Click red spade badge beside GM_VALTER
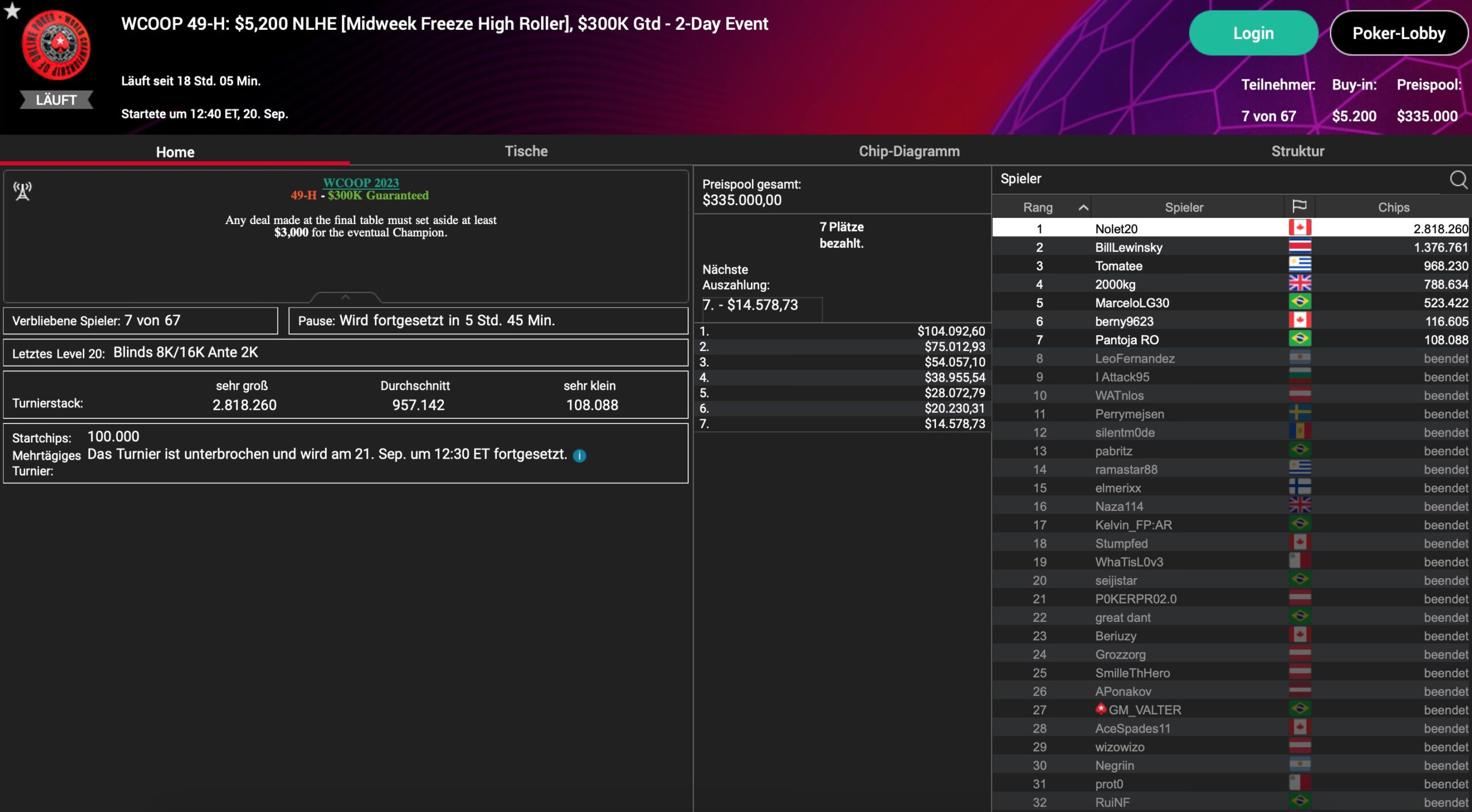This screenshot has width=1472, height=812. coord(1101,709)
